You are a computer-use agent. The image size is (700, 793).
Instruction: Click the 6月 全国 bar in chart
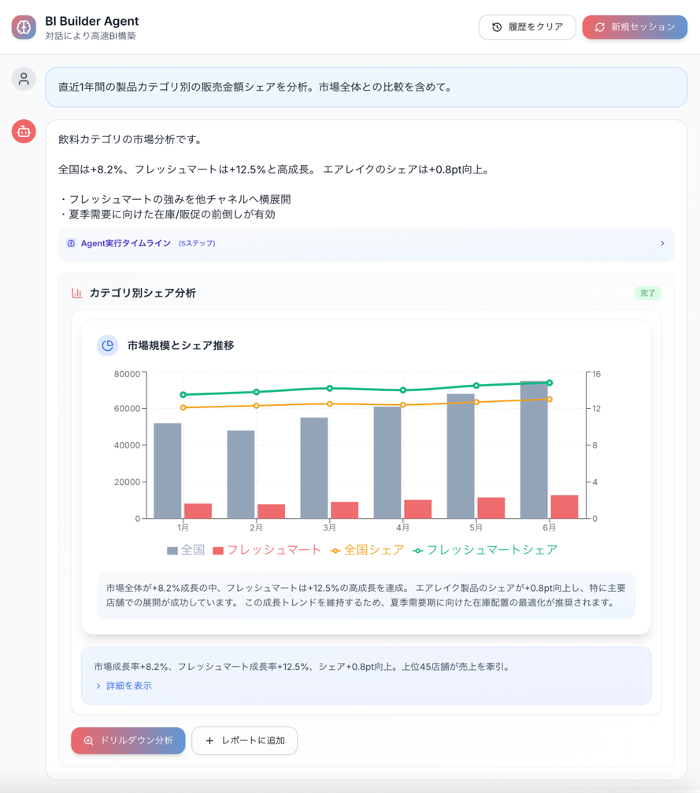[533, 450]
